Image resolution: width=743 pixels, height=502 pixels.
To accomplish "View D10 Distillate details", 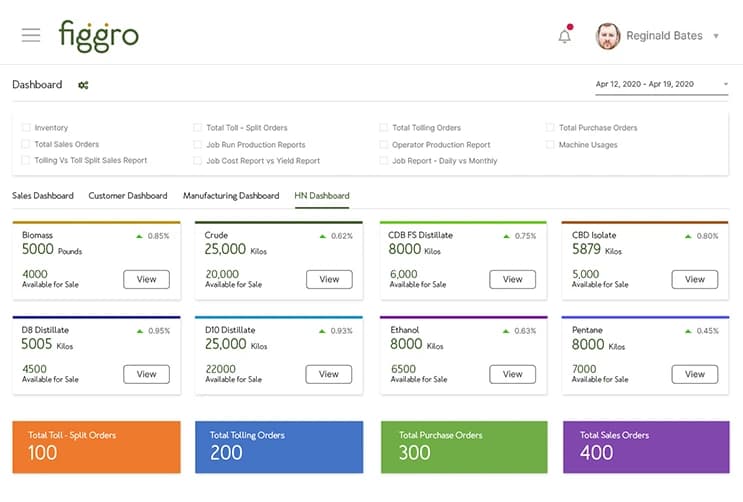I will 329,374.
